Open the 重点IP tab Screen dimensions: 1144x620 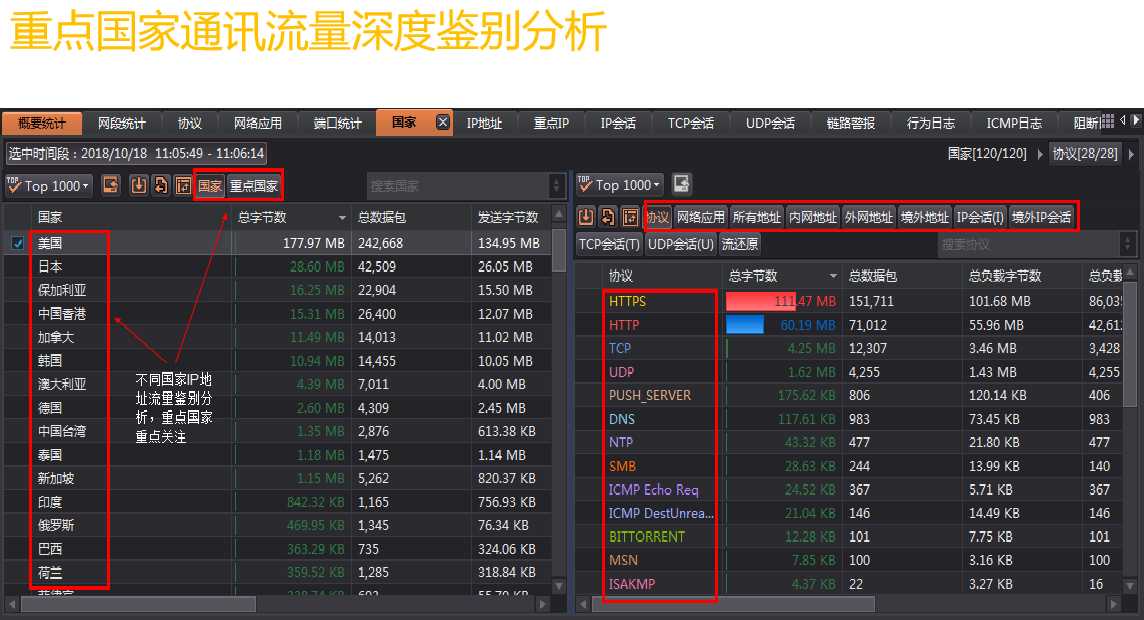tap(551, 123)
